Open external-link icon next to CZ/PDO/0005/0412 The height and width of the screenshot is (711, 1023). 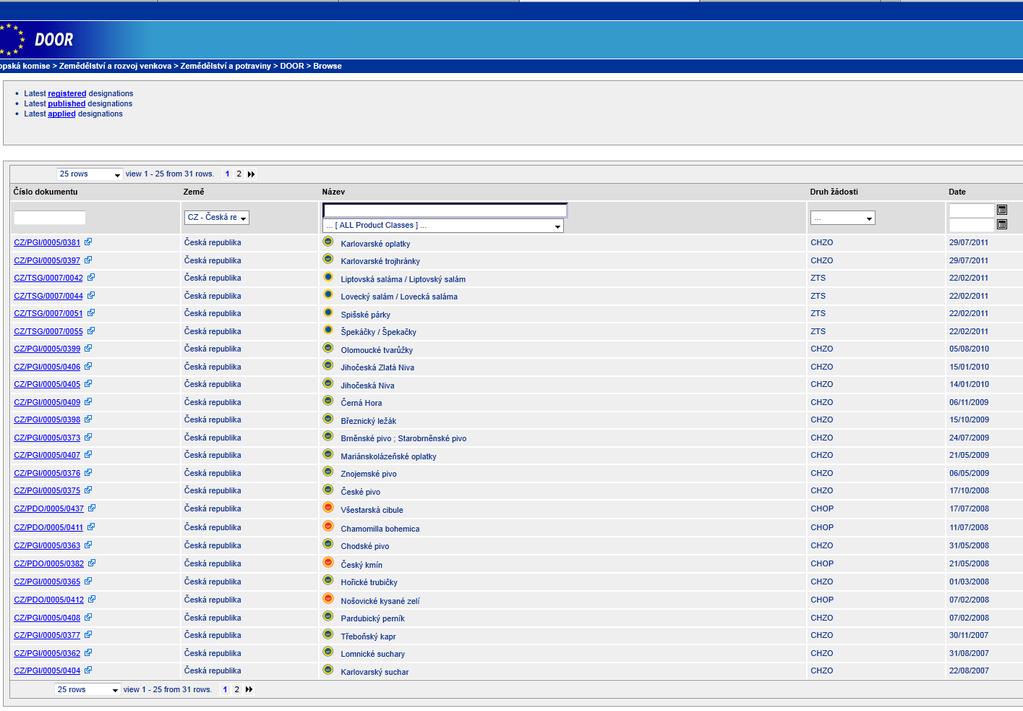(92, 599)
